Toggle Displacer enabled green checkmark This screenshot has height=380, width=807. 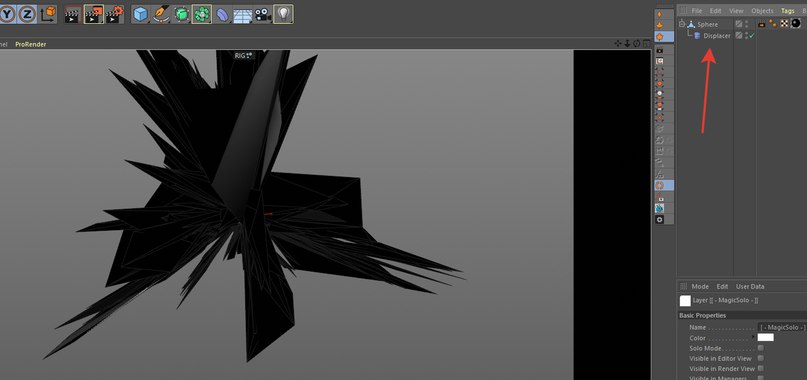751,36
